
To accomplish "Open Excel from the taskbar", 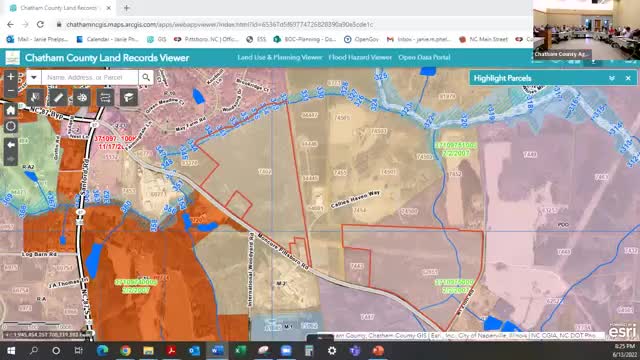I will 240,351.
